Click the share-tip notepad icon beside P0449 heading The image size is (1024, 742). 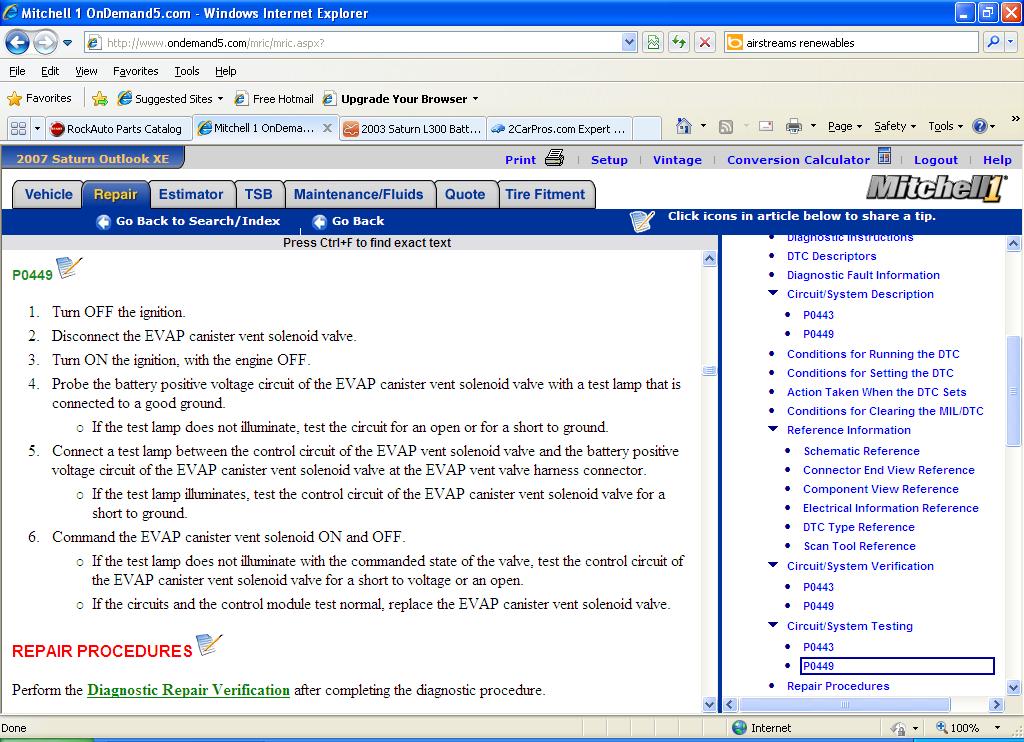69,268
